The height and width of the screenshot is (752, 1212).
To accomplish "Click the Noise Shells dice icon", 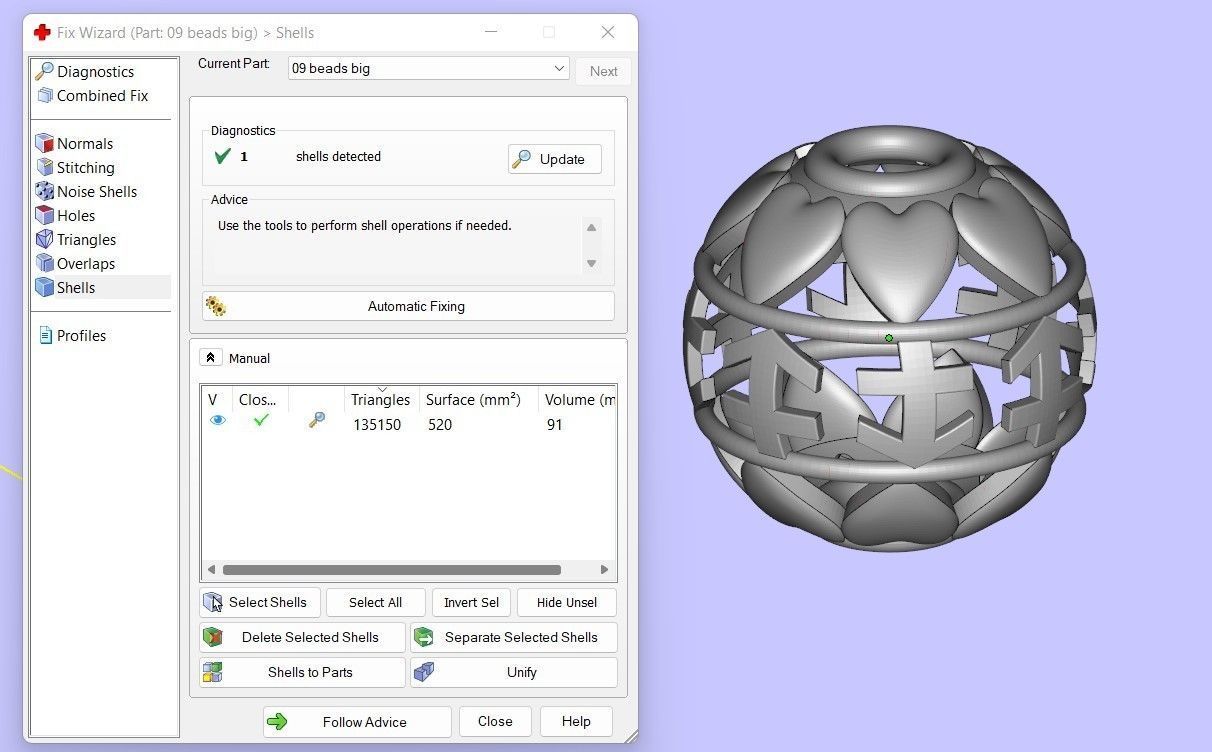I will 44,192.
